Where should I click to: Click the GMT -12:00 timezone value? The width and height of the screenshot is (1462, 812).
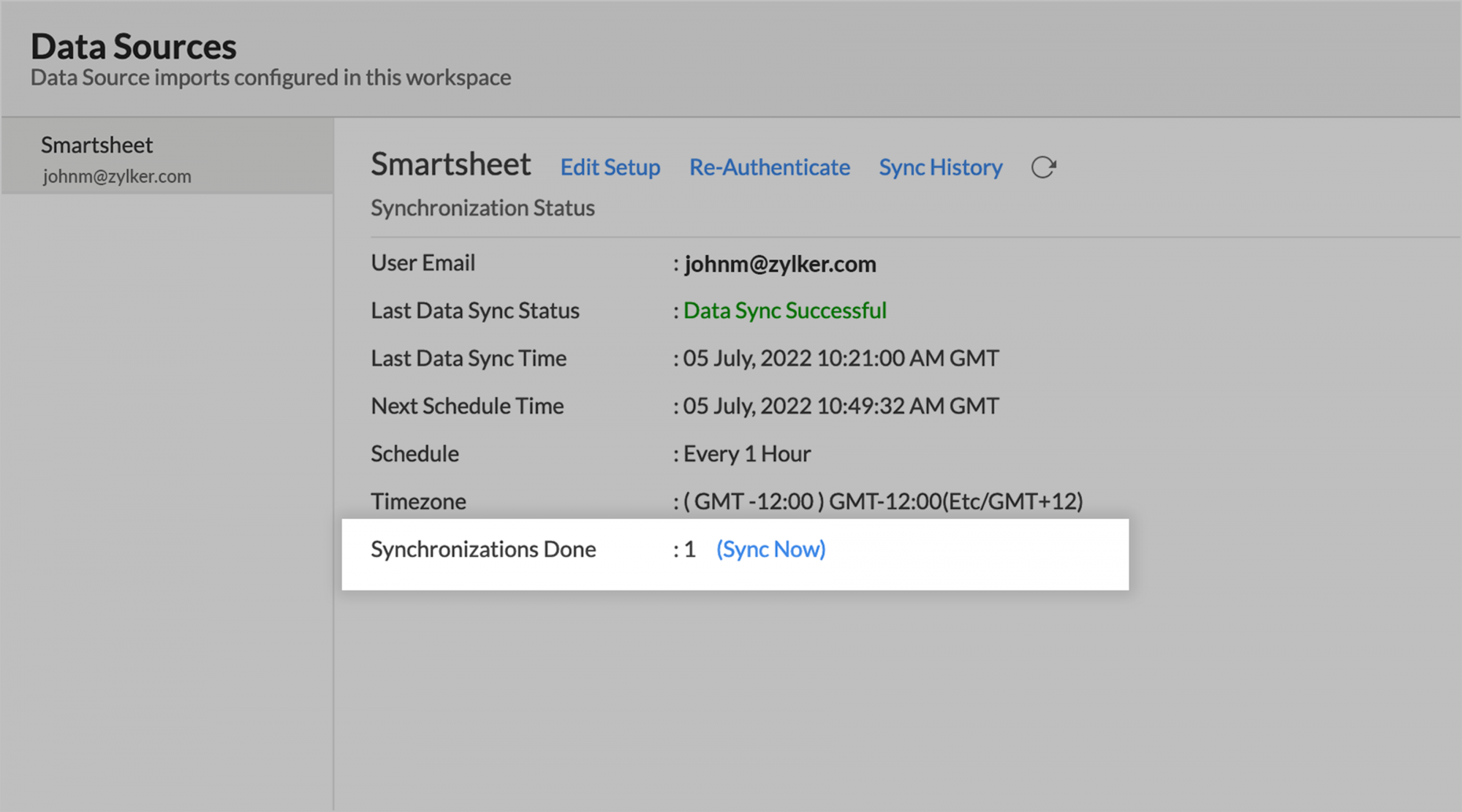(x=883, y=501)
